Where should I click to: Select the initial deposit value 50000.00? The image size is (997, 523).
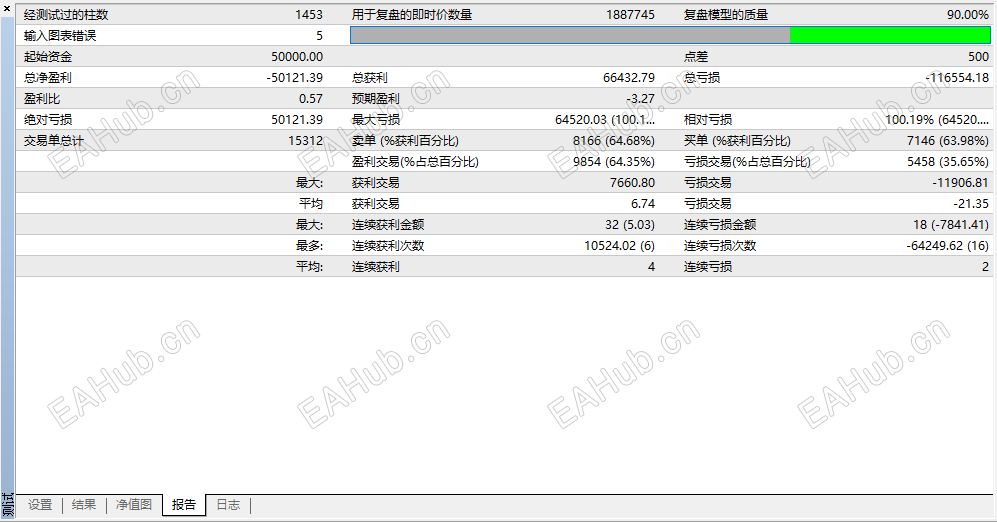(x=297, y=57)
